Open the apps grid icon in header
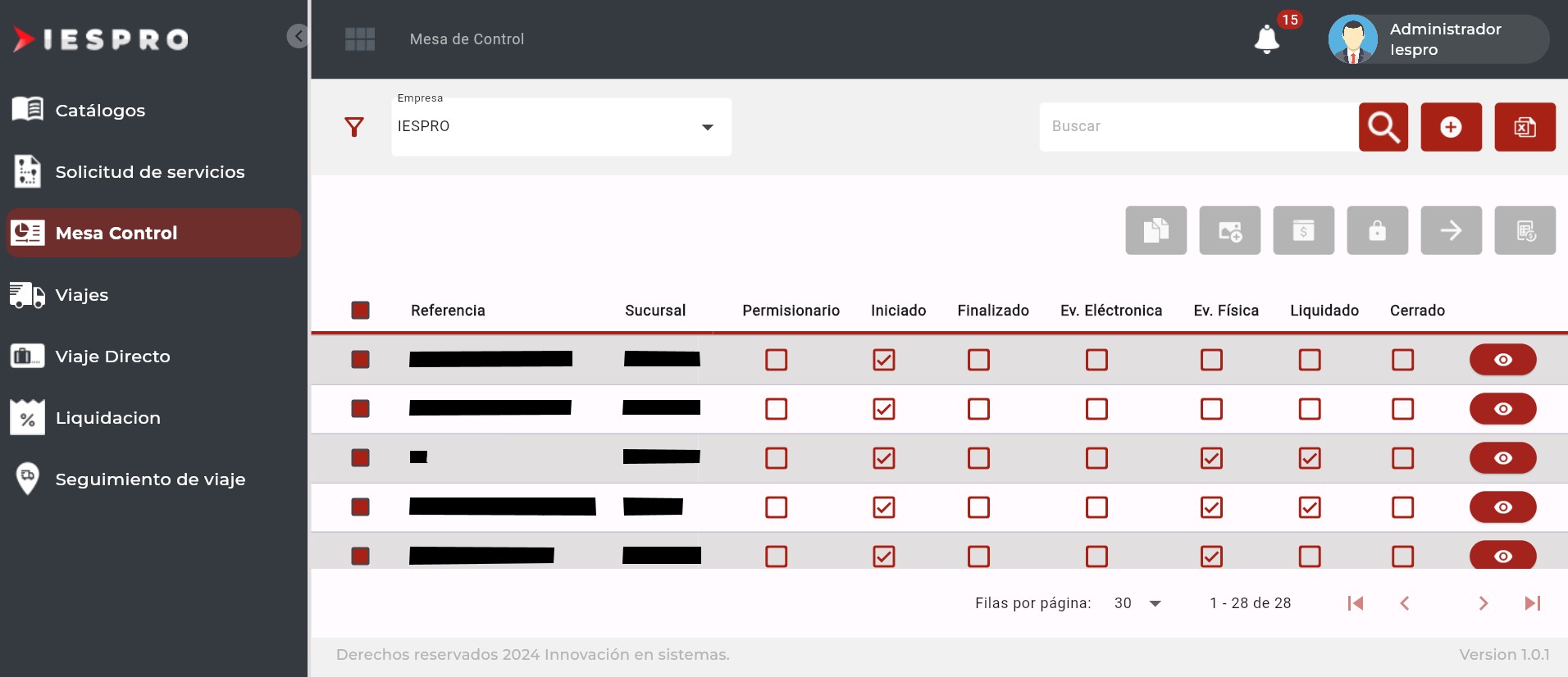The height and width of the screenshot is (677, 1568). pyautogui.click(x=360, y=39)
